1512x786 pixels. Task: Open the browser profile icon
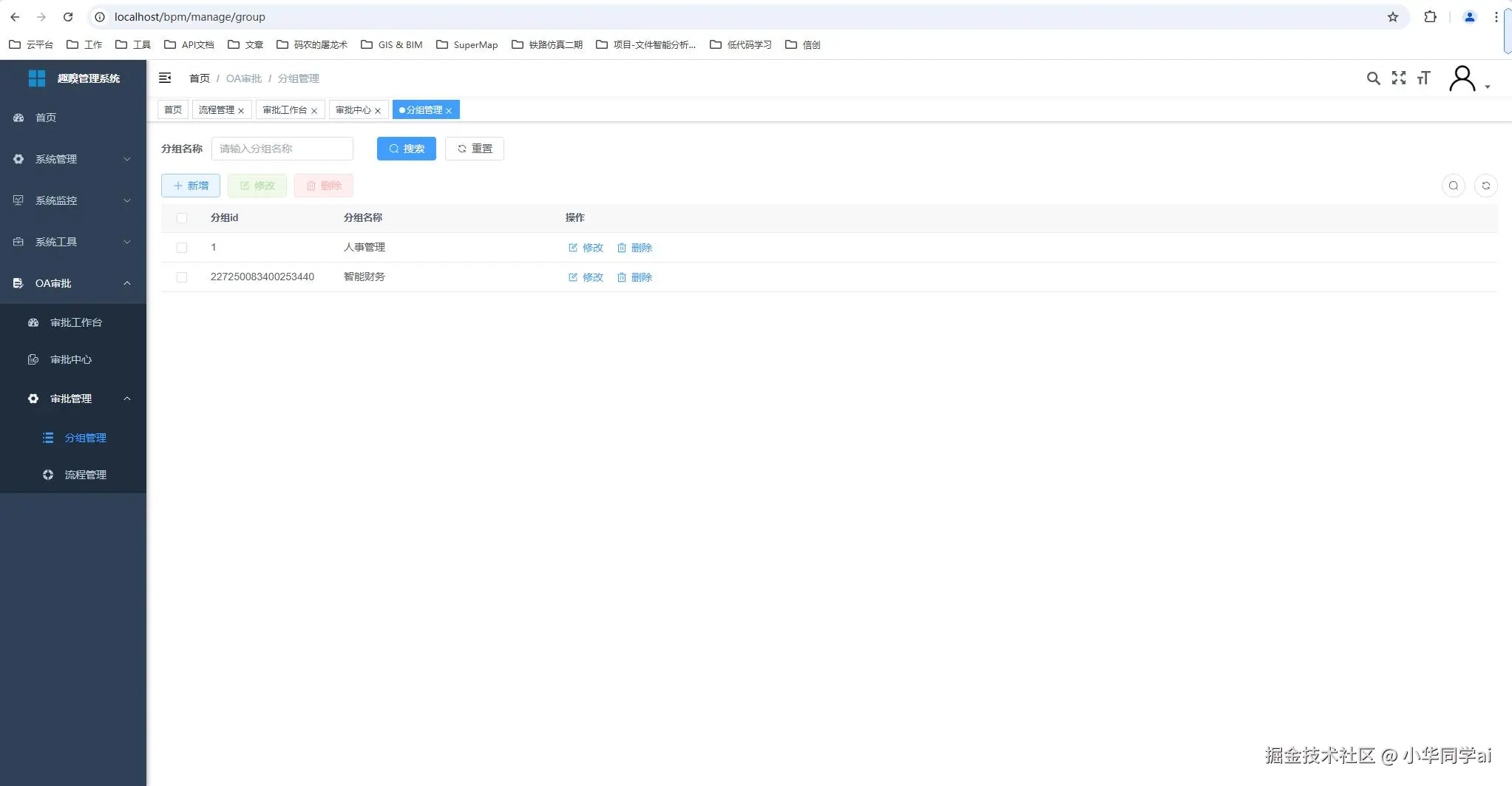tap(1469, 17)
